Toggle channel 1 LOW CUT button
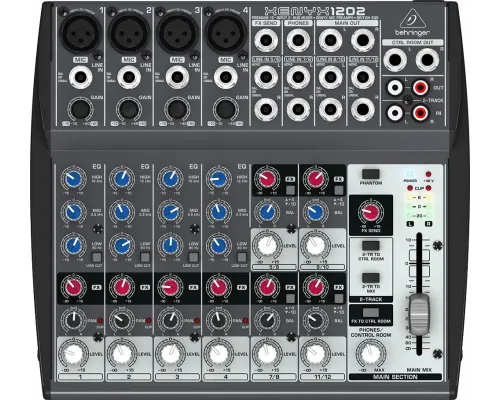500x400 pixels. tap(97, 257)
